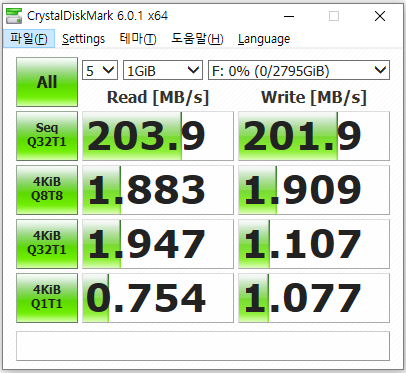Expand the test count dropdown showing 5
Image resolution: width=406 pixels, height=373 pixels.
[100, 70]
